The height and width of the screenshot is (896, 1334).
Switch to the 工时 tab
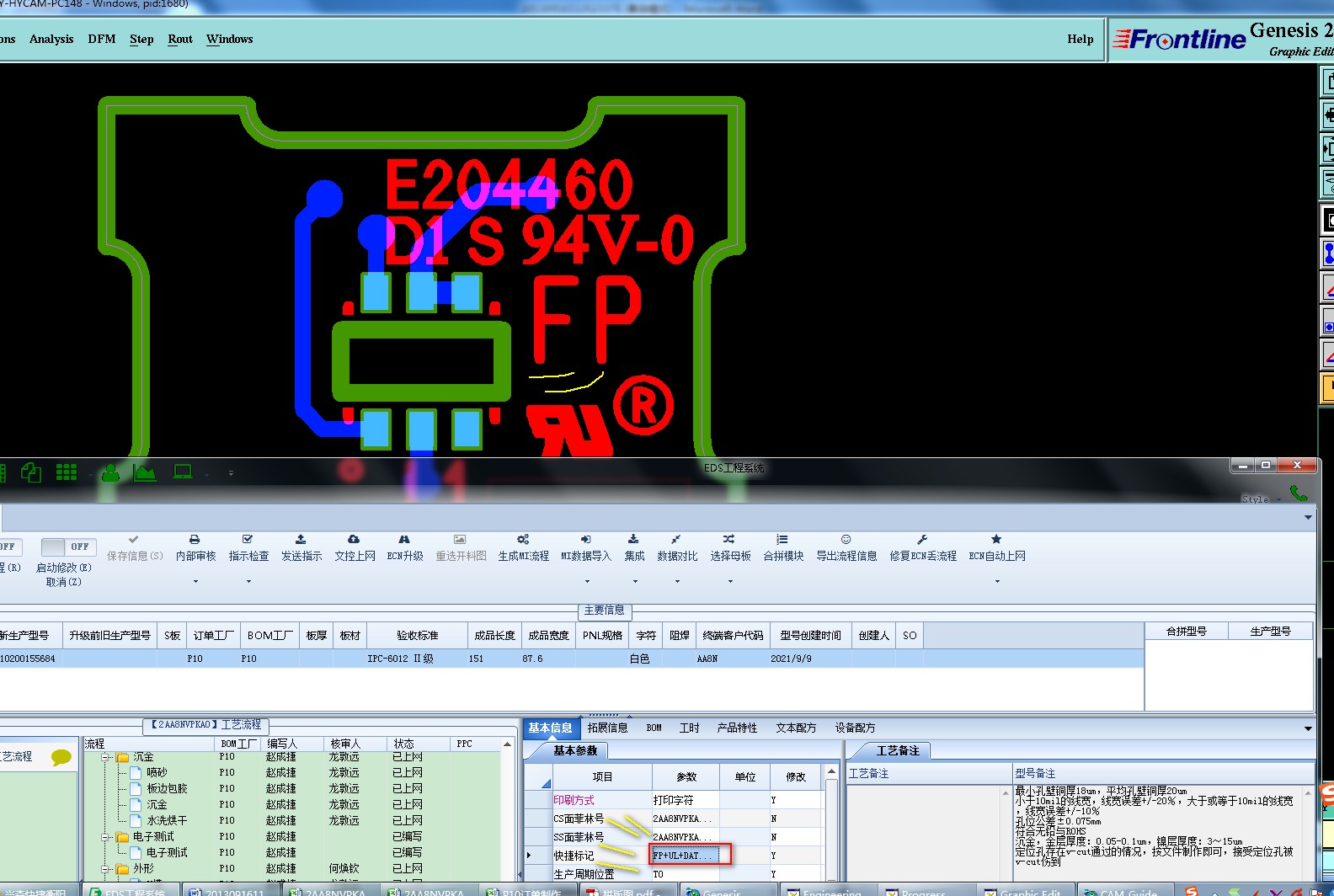click(690, 728)
